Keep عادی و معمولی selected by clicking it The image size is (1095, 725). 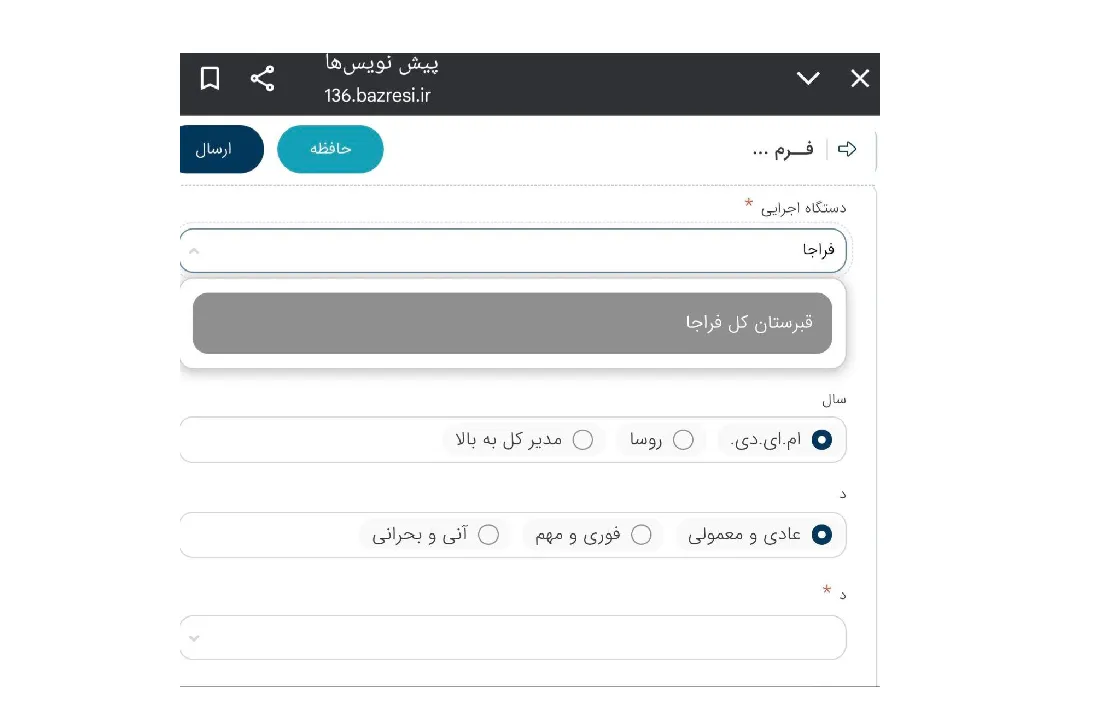(819, 534)
